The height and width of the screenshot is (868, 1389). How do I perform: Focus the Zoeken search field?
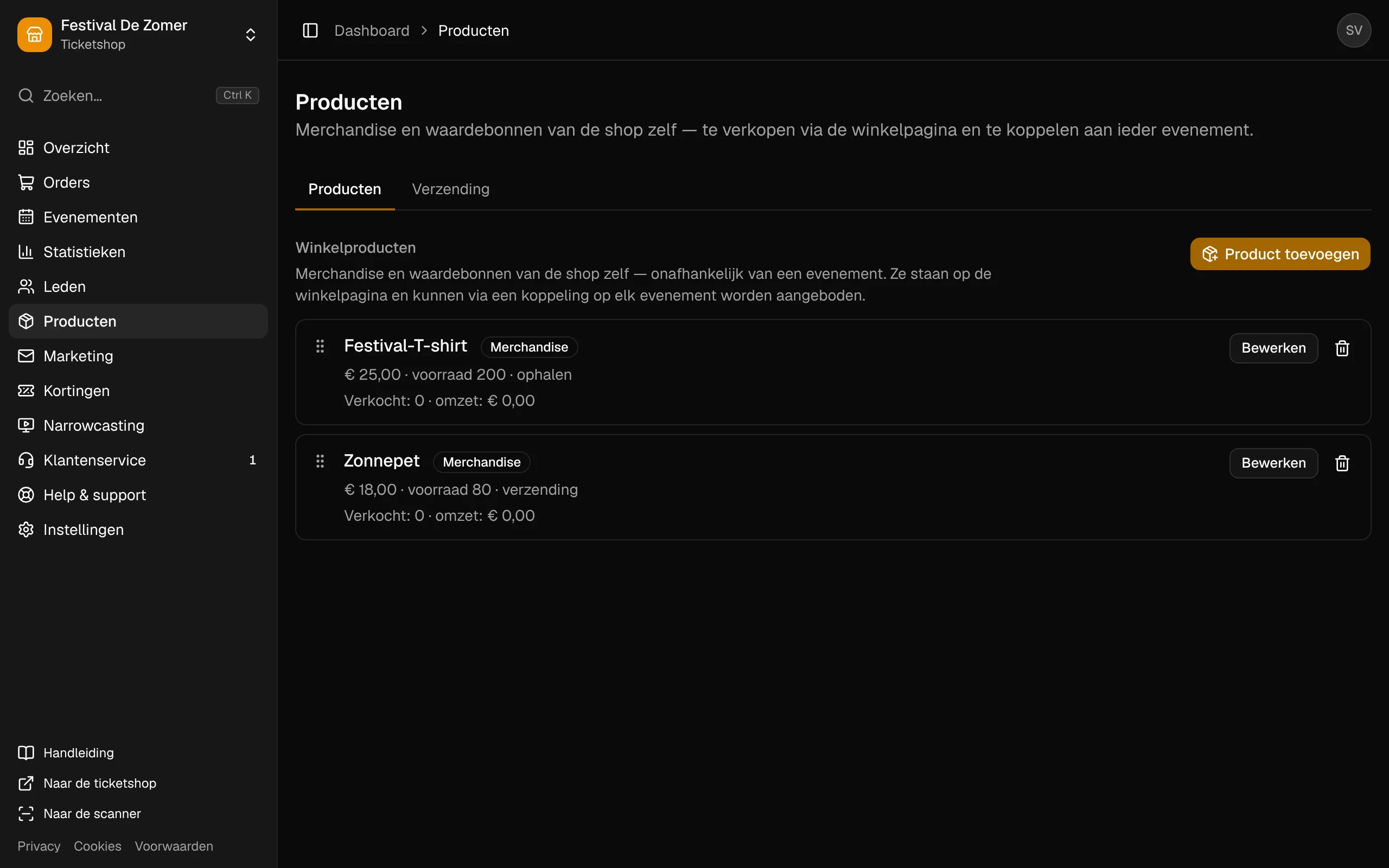(138, 95)
